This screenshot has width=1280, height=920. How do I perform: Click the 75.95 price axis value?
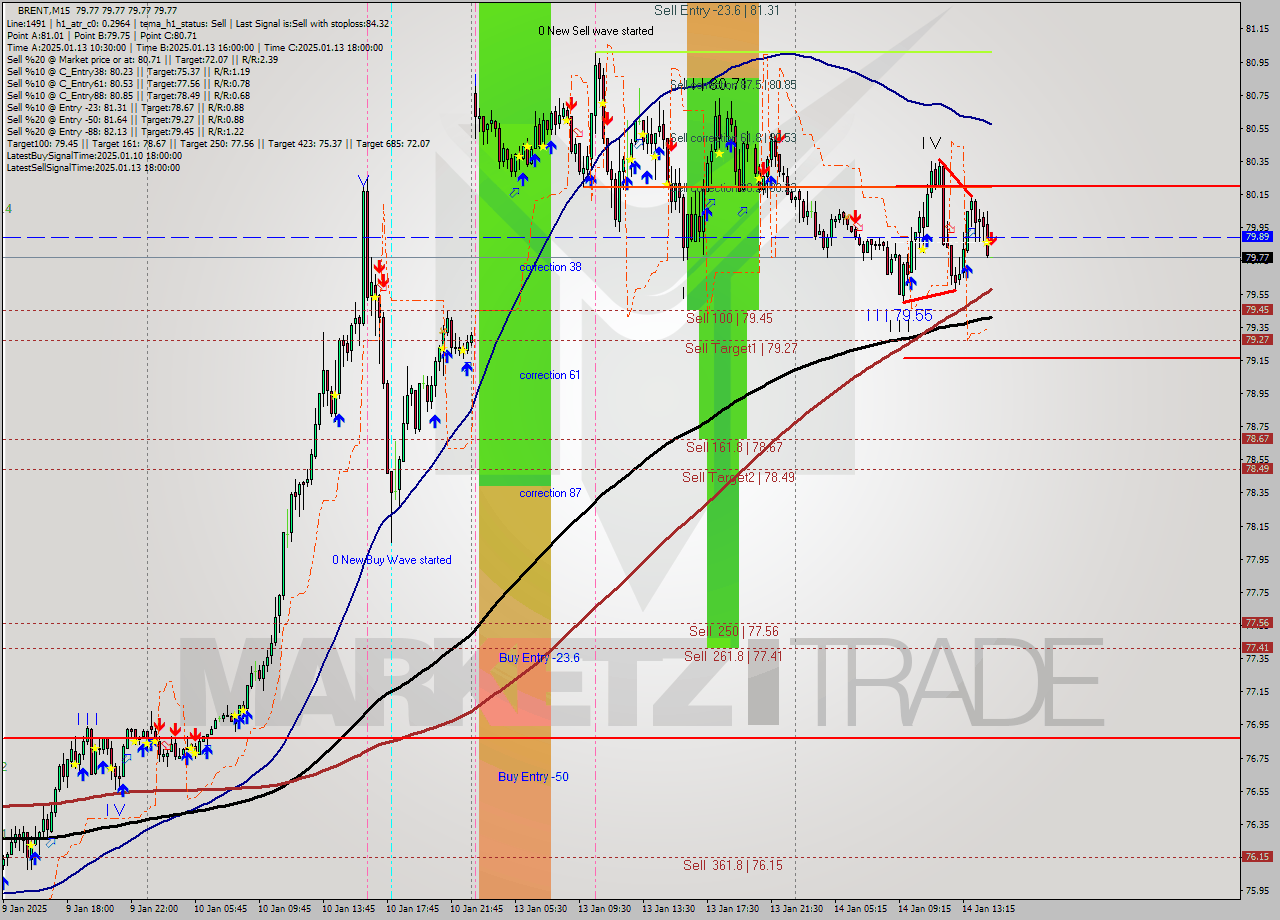(x=1258, y=890)
